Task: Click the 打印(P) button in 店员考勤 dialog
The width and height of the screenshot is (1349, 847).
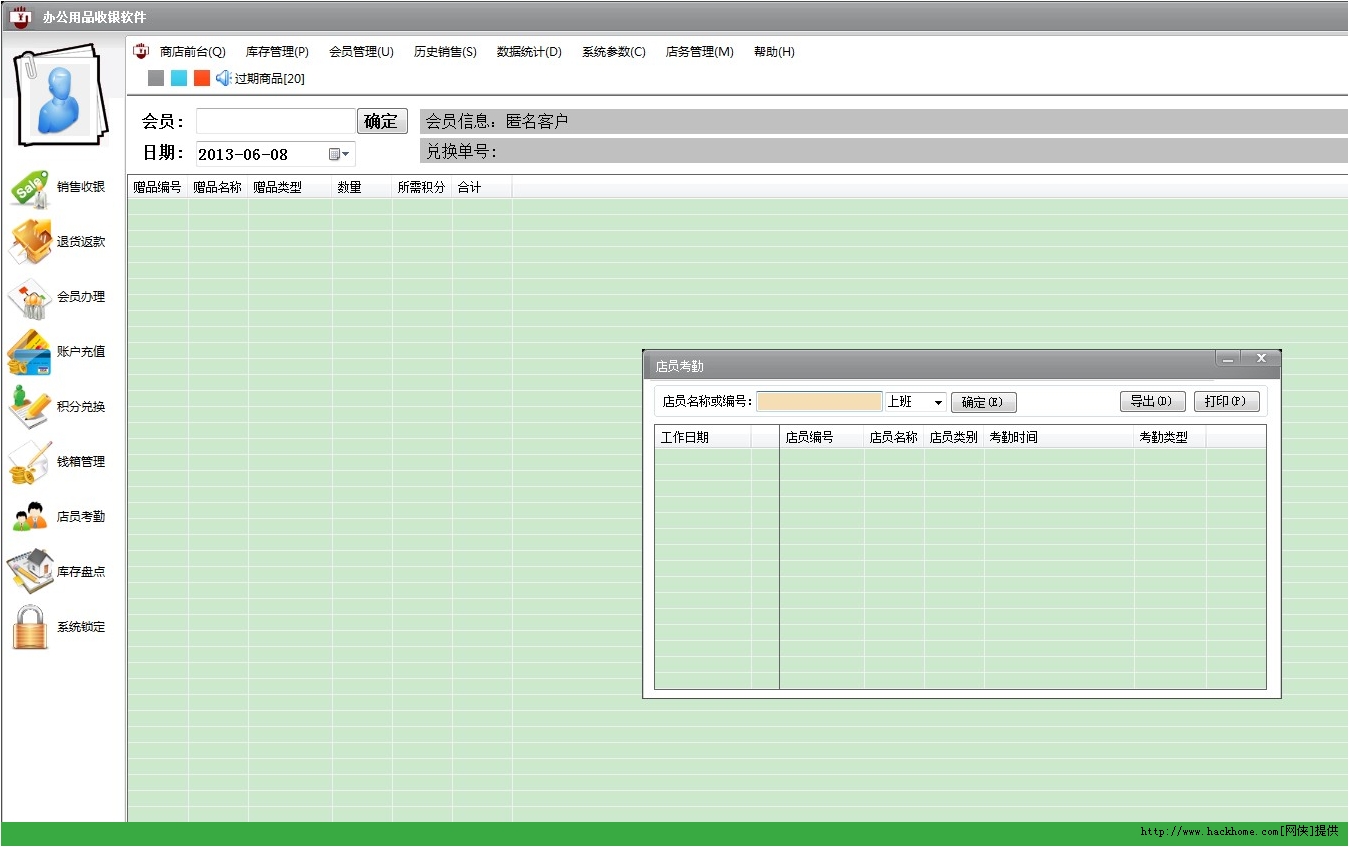Action: (1226, 401)
